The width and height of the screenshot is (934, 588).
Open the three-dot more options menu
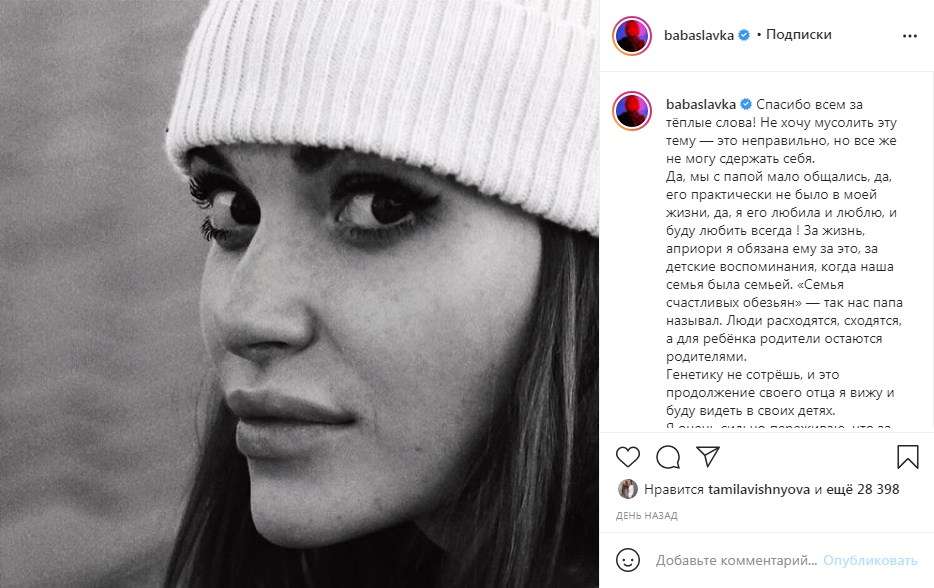910,36
